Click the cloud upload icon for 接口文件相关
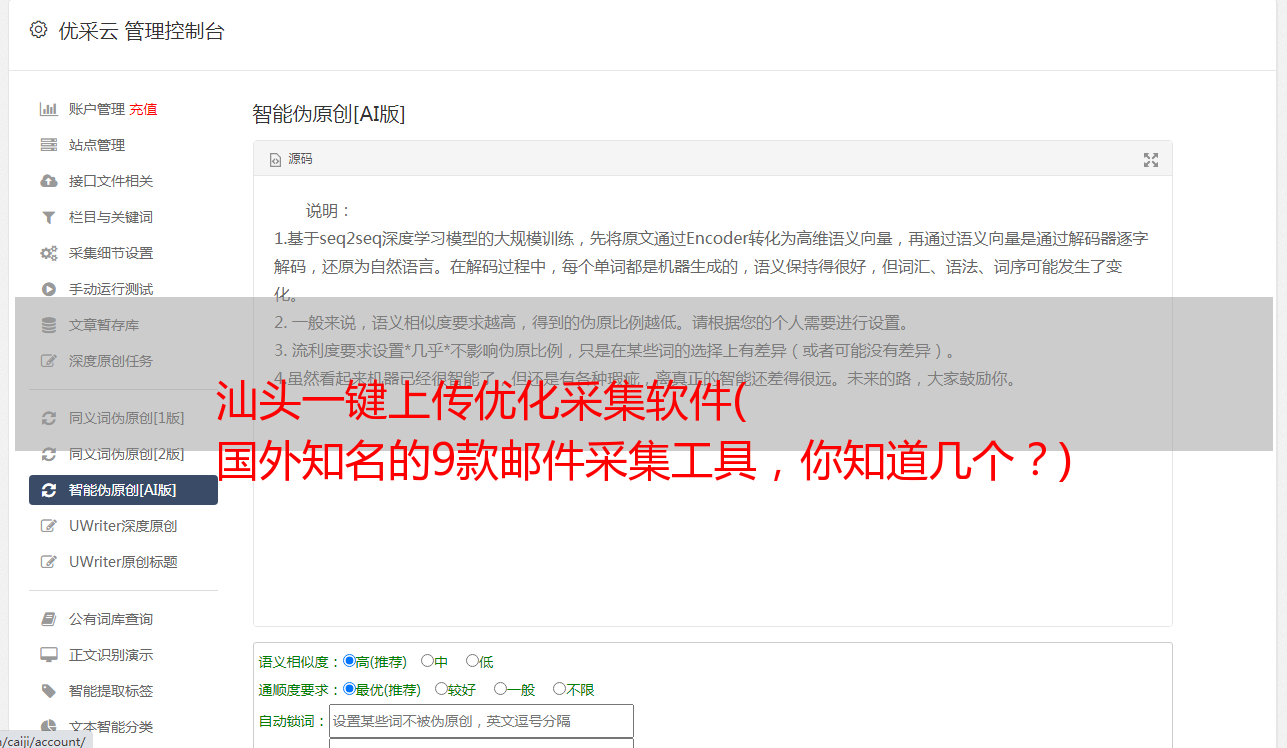 click(x=48, y=181)
